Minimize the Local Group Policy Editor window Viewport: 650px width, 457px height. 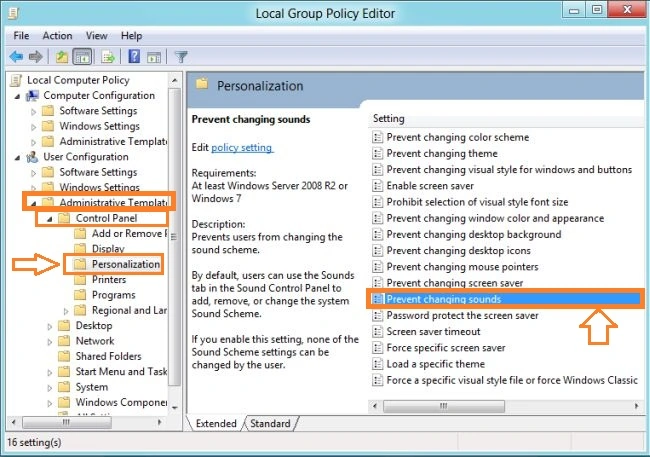click(574, 10)
